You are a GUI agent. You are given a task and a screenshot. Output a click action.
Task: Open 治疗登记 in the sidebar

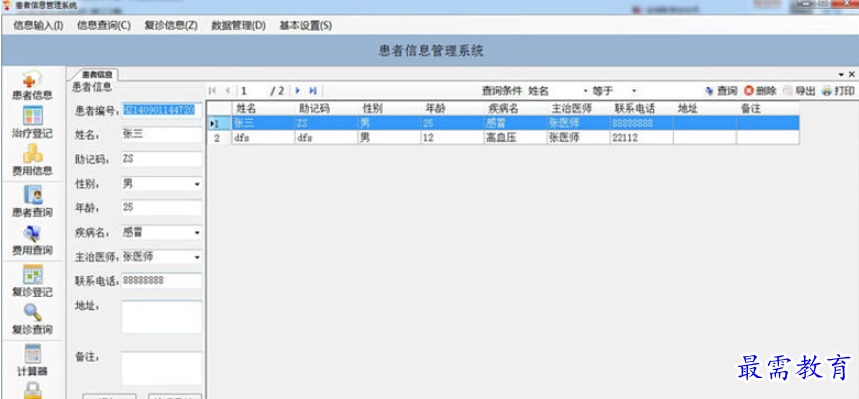[x=32, y=122]
